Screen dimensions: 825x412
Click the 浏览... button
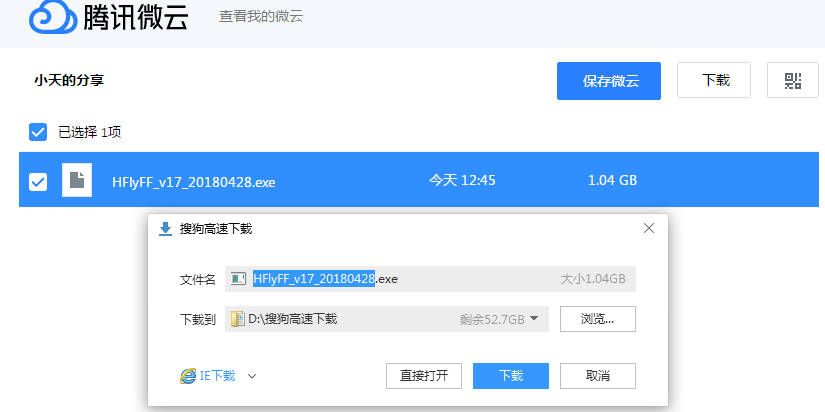[x=598, y=319]
